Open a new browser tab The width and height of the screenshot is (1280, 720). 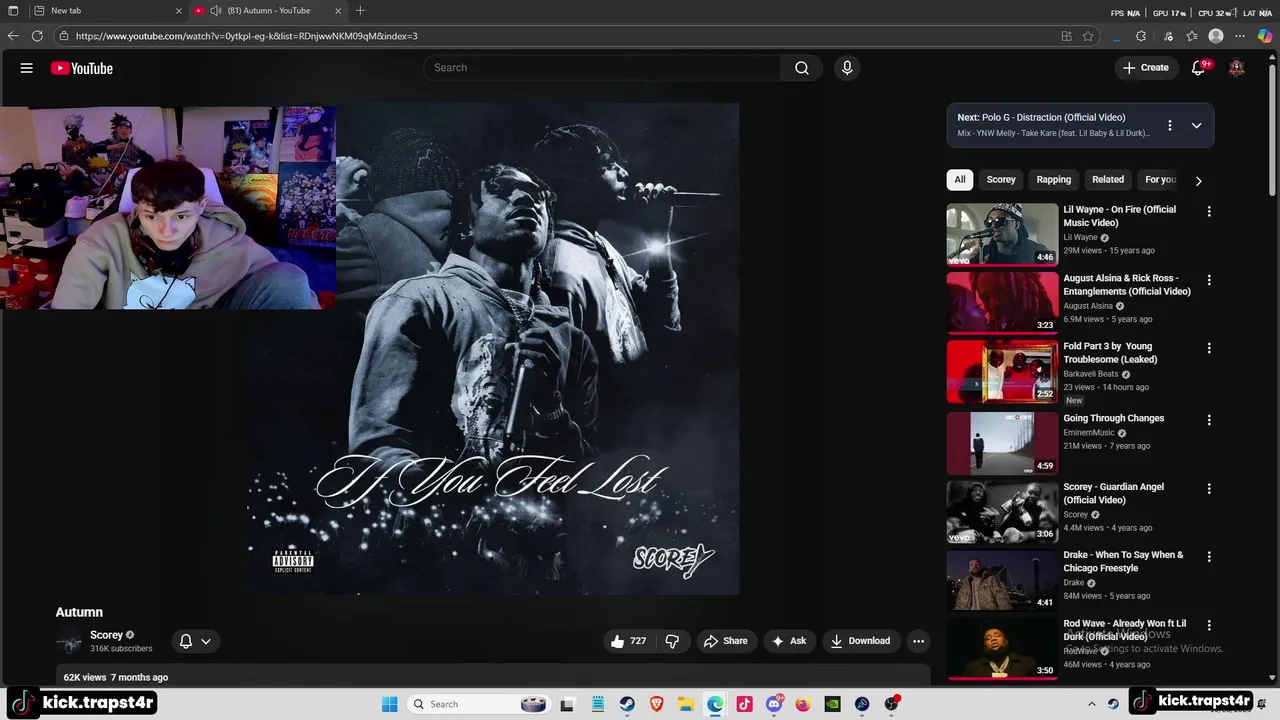click(360, 11)
